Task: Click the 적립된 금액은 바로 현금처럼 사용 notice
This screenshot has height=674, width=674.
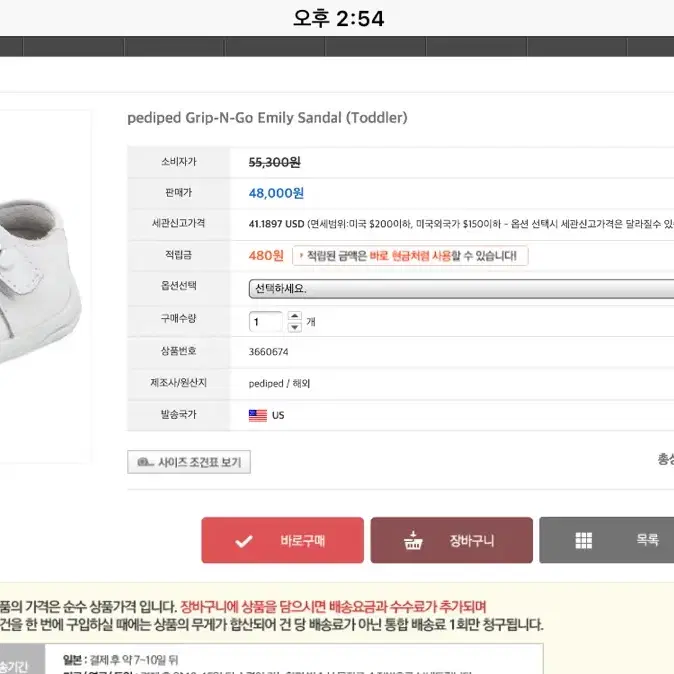Action: click(x=410, y=256)
